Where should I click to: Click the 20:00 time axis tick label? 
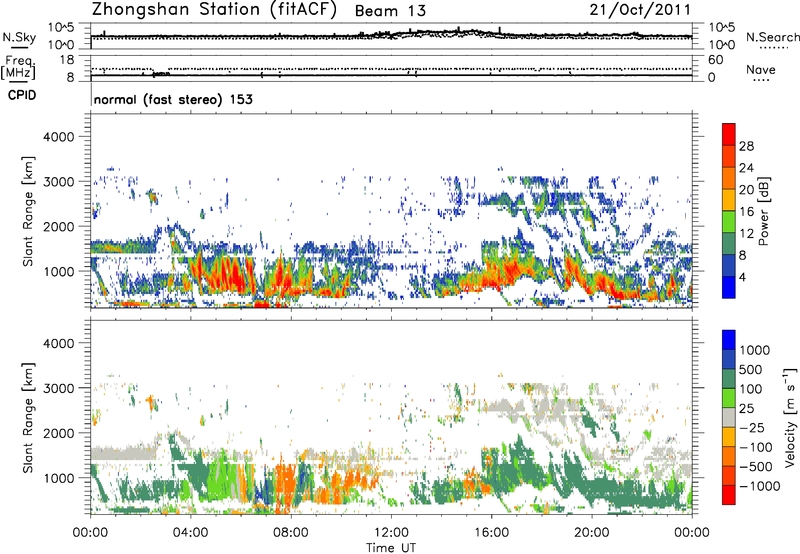(591, 533)
